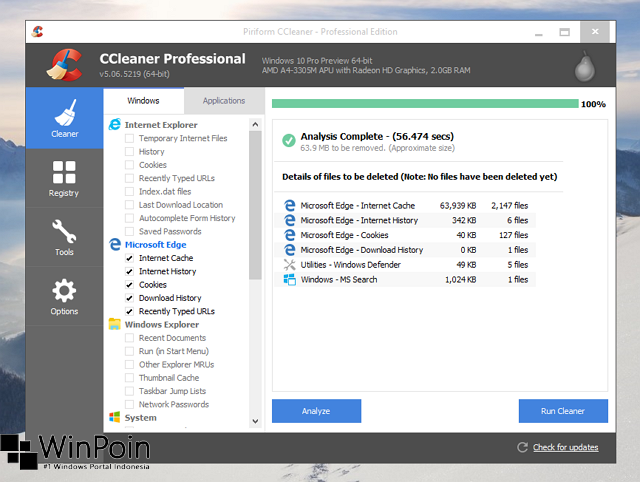
Task: Uncheck Microsoft Edge Internet Cache checkbox
Action: pos(129,258)
